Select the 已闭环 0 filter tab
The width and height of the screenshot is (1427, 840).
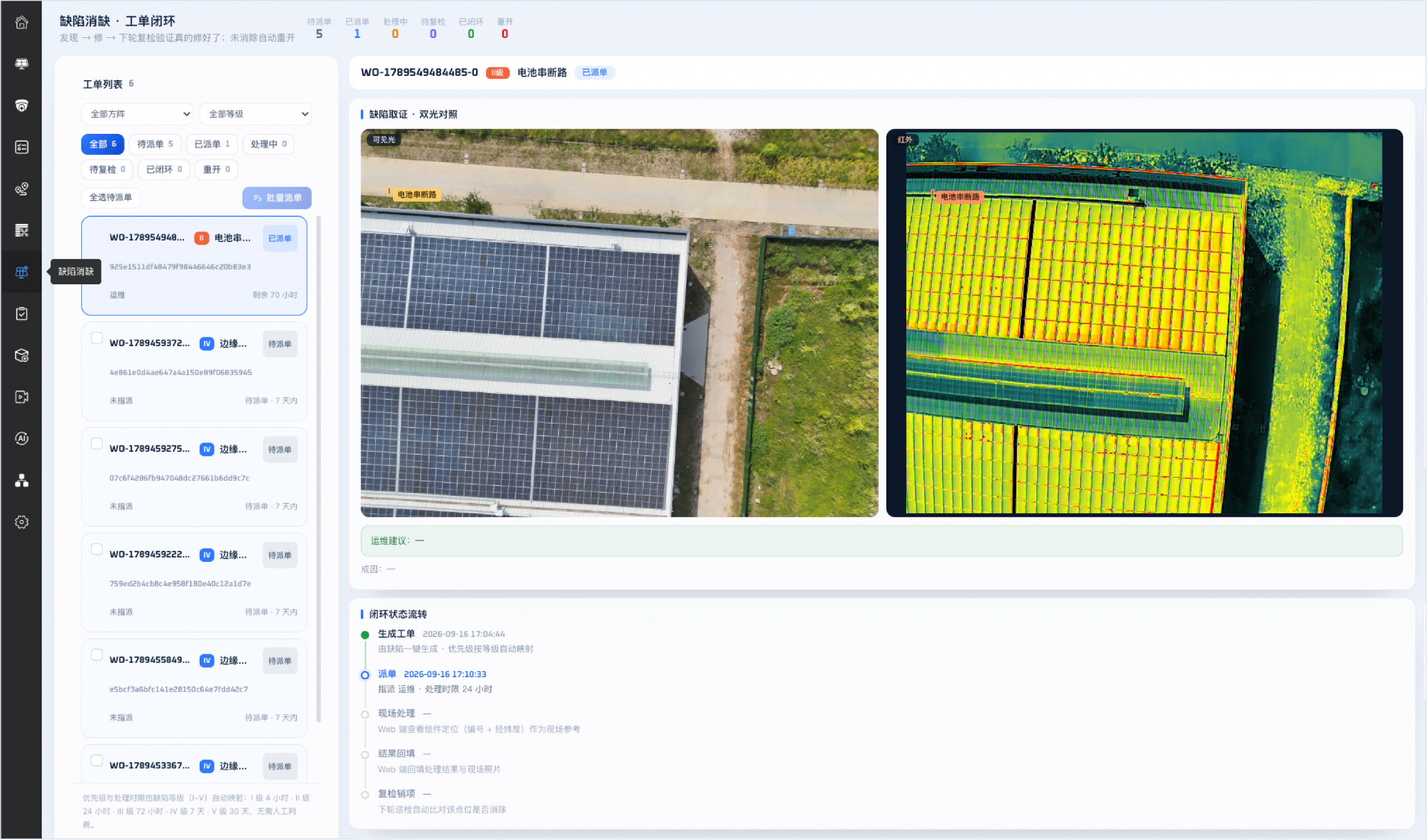coord(164,169)
